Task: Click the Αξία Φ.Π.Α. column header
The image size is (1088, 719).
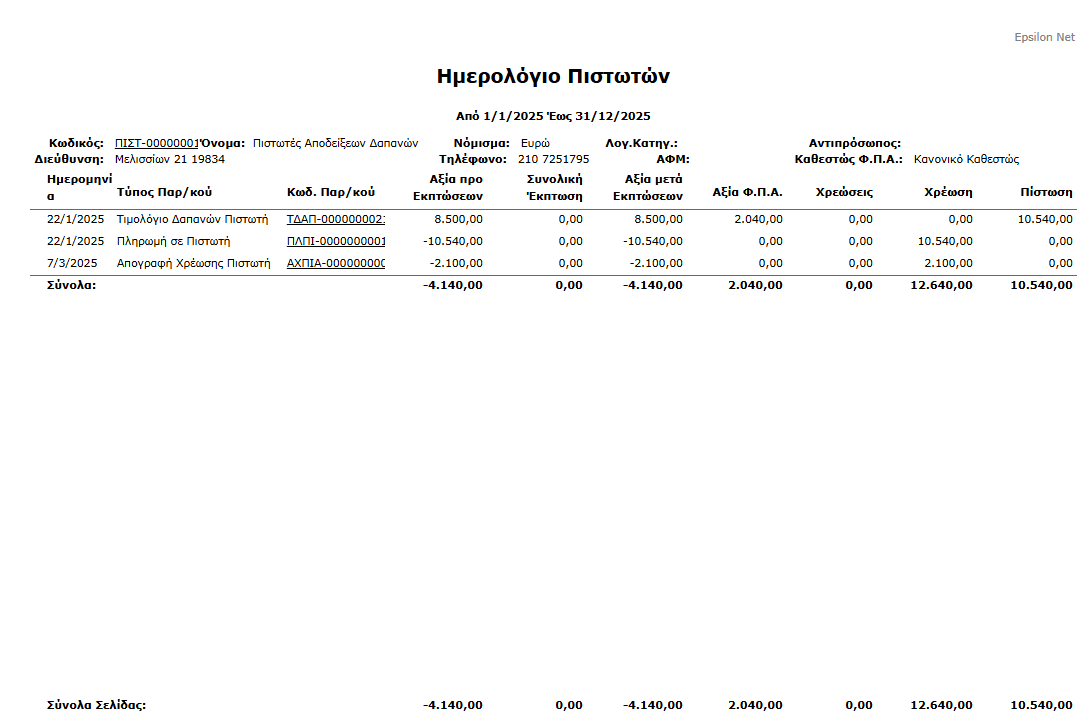Action: point(747,192)
